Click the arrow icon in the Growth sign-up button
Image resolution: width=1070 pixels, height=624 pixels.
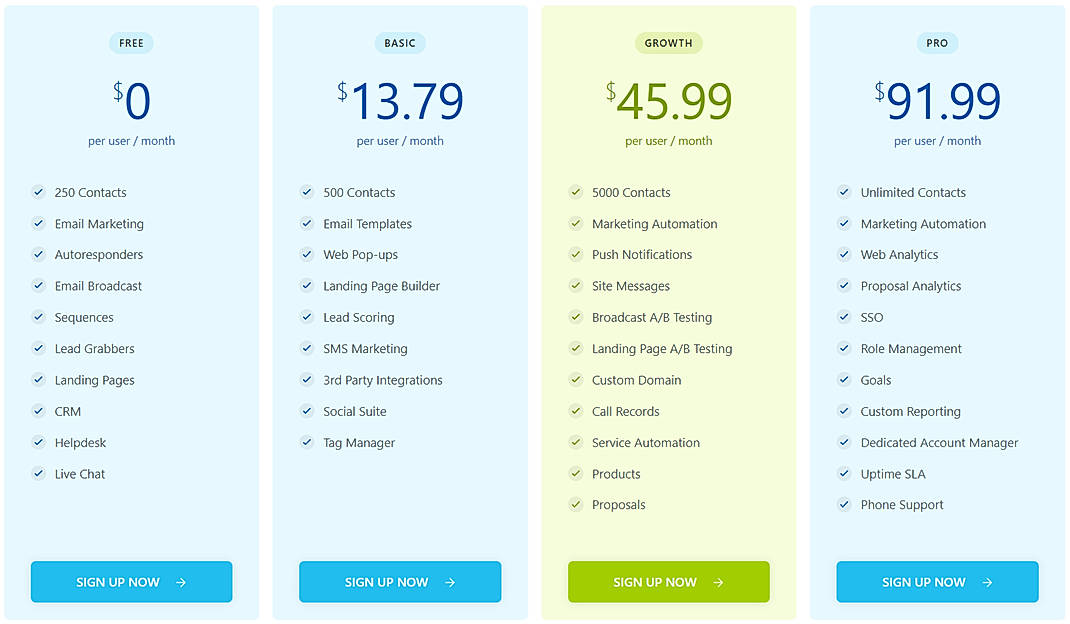717,581
